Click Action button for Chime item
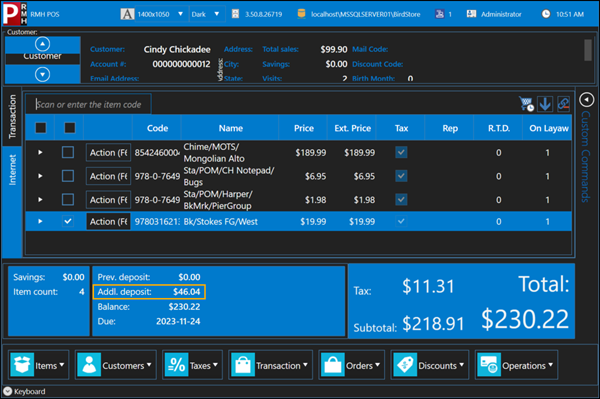Image resolution: width=600 pixels, height=399 pixels. (x=108, y=153)
